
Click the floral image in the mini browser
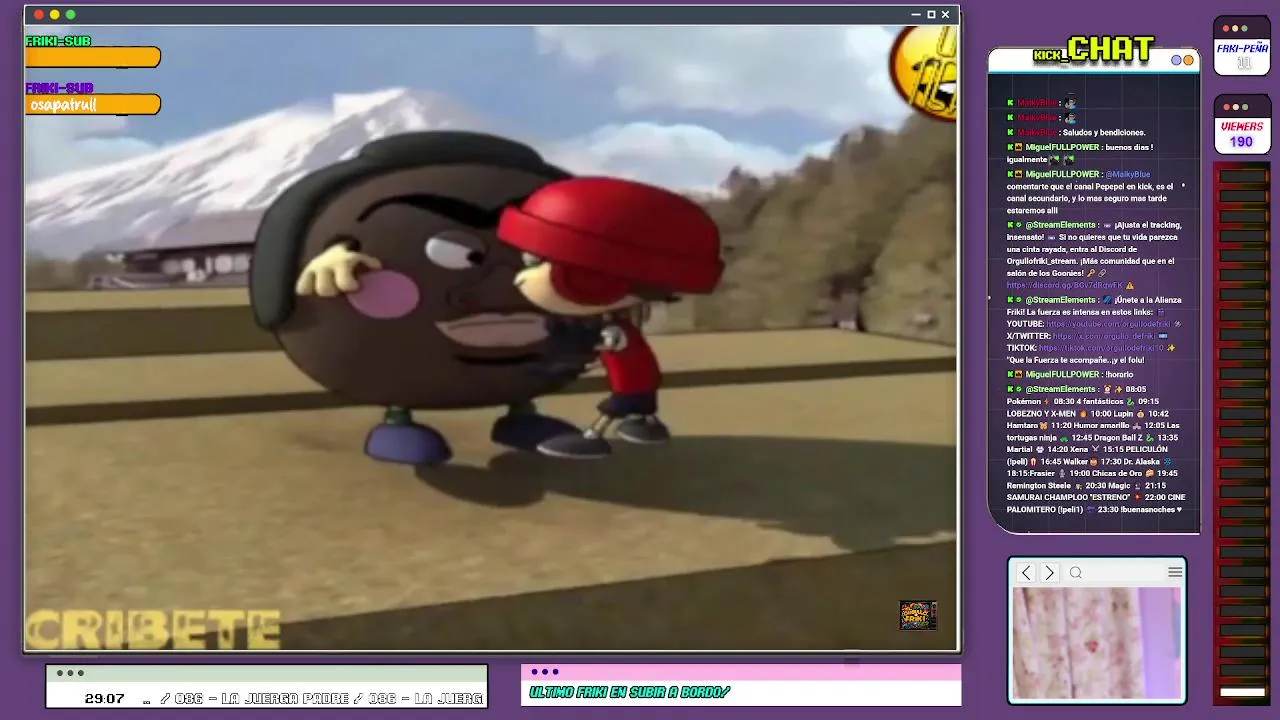coord(1097,642)
